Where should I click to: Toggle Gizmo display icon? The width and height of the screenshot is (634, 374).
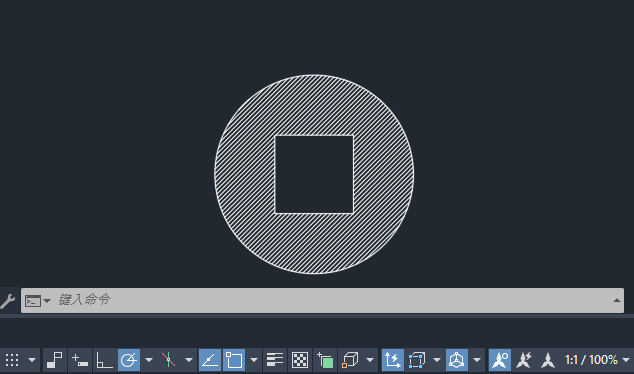pyautogui.click(x=457, y=360)
